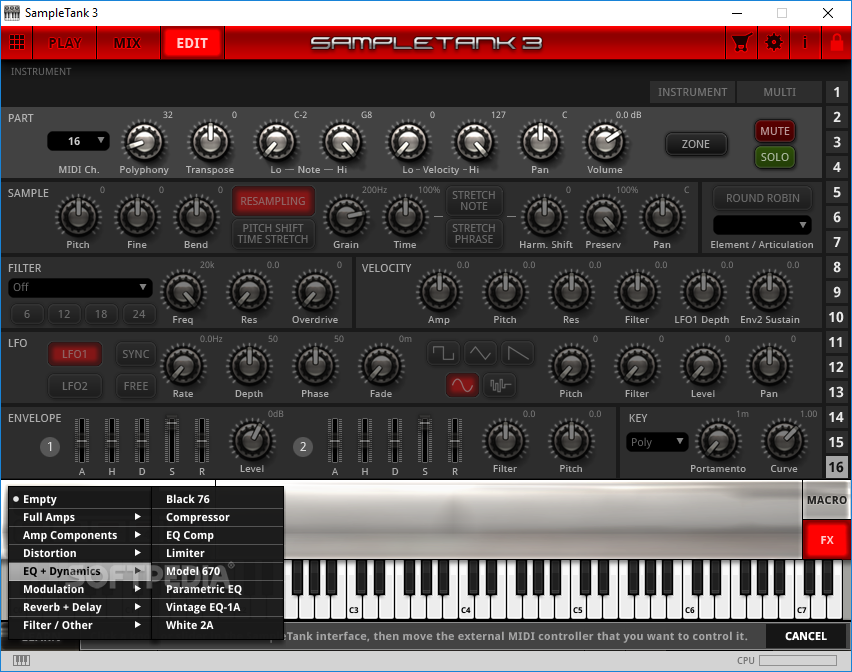Image resolution: width=852 pixels, height=672 pixels.
Task: Click the Overdrive knob
Action: (x=315, y=292)
